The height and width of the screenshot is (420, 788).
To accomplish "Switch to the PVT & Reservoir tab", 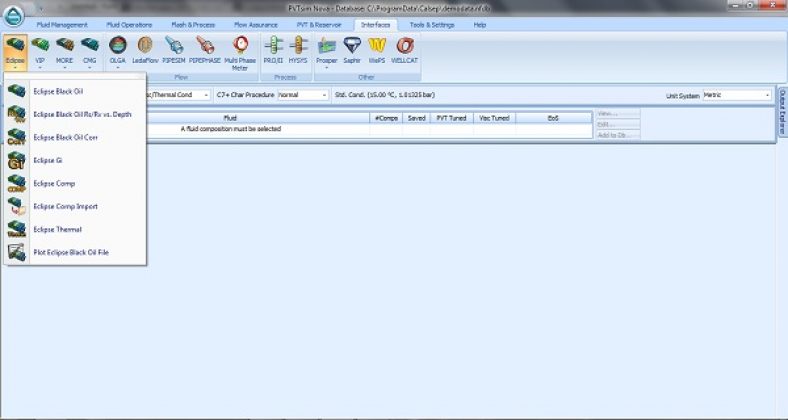I will click(319, 25).
